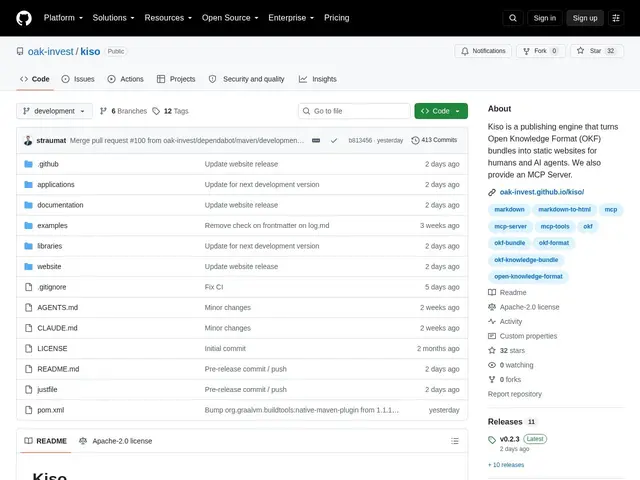Open the oak-invest owner link
Image resolution: width=640 pixels, height=480 pixels.
[51, 51]
